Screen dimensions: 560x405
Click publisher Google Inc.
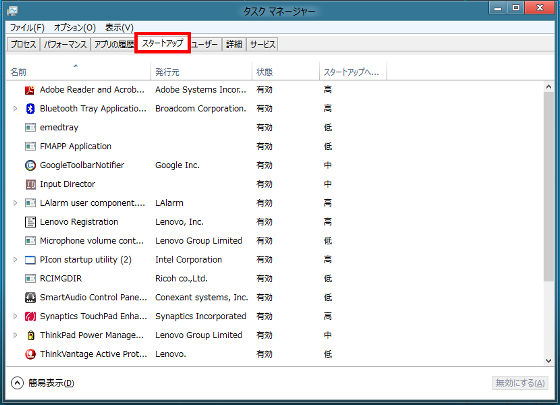(x=177, y=165)
